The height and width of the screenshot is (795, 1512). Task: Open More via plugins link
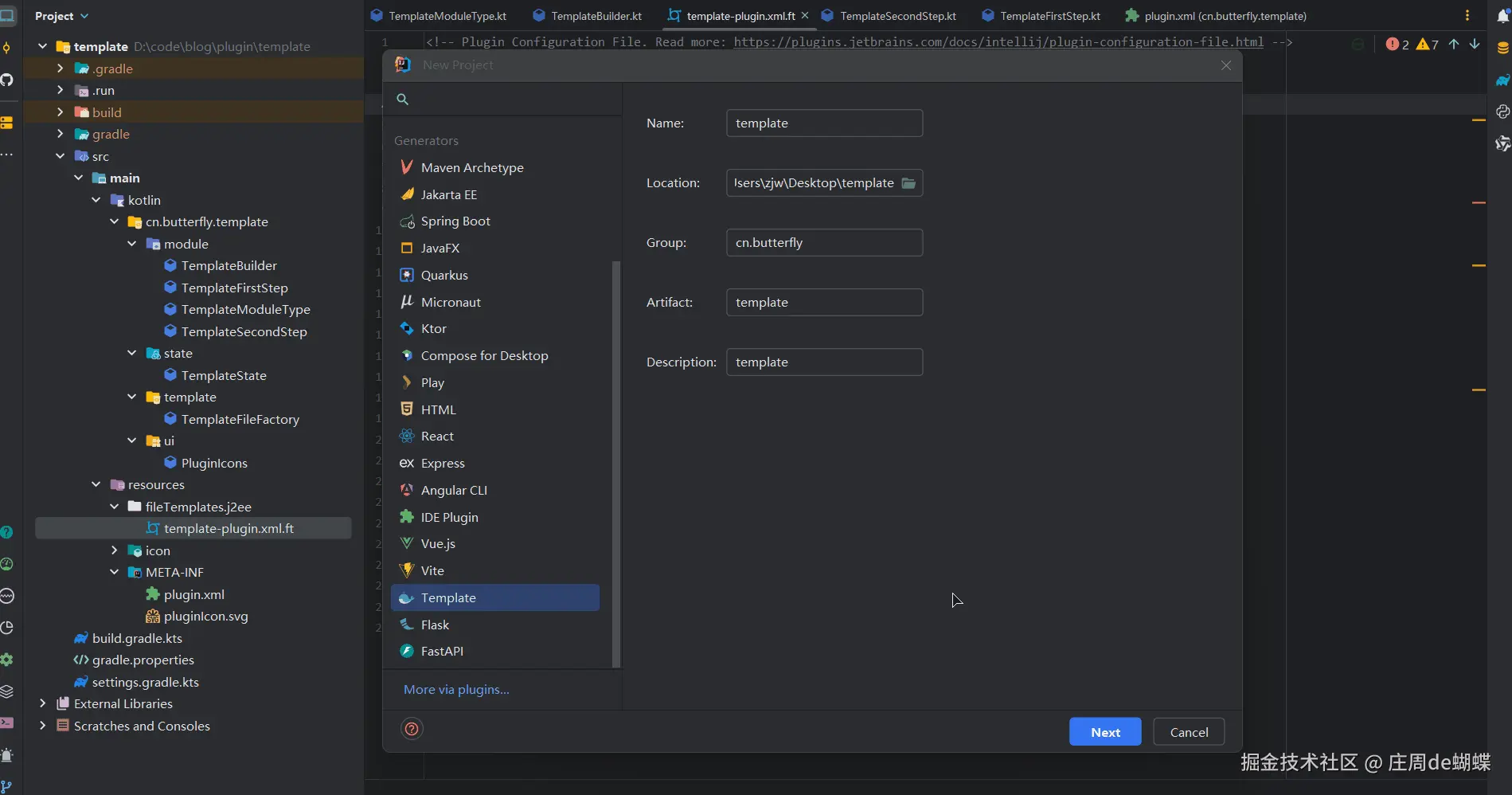(x=456, y=690)
